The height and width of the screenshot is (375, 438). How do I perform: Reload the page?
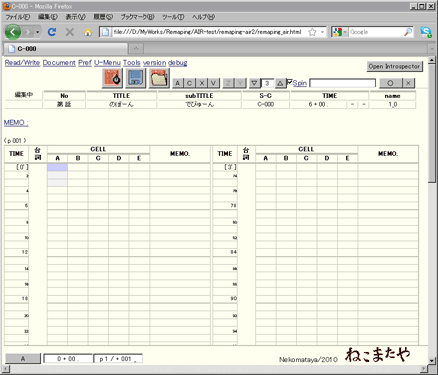pyautogui.click(x=52, y=32)
